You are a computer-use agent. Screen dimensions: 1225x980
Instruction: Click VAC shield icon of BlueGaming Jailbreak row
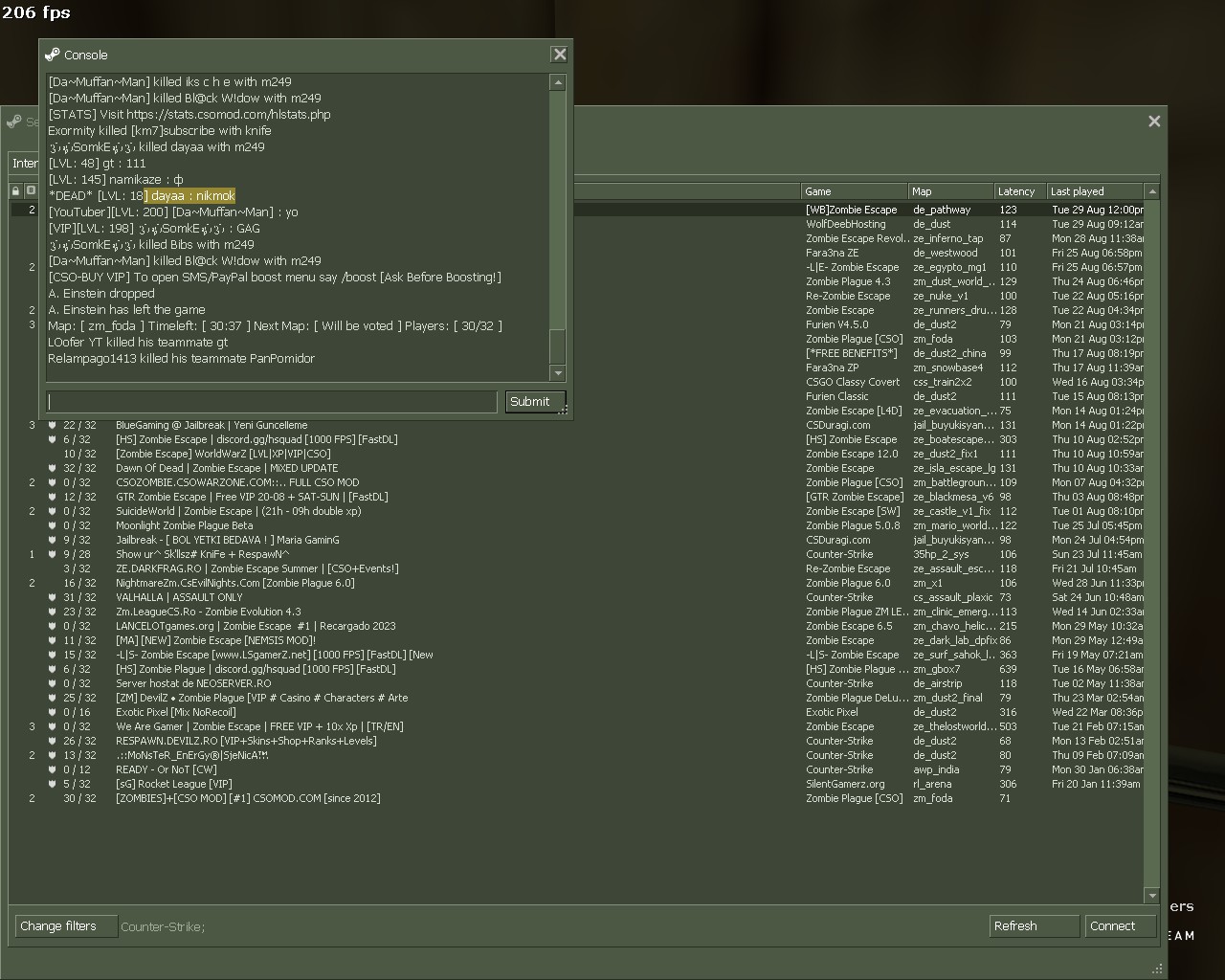52,425
